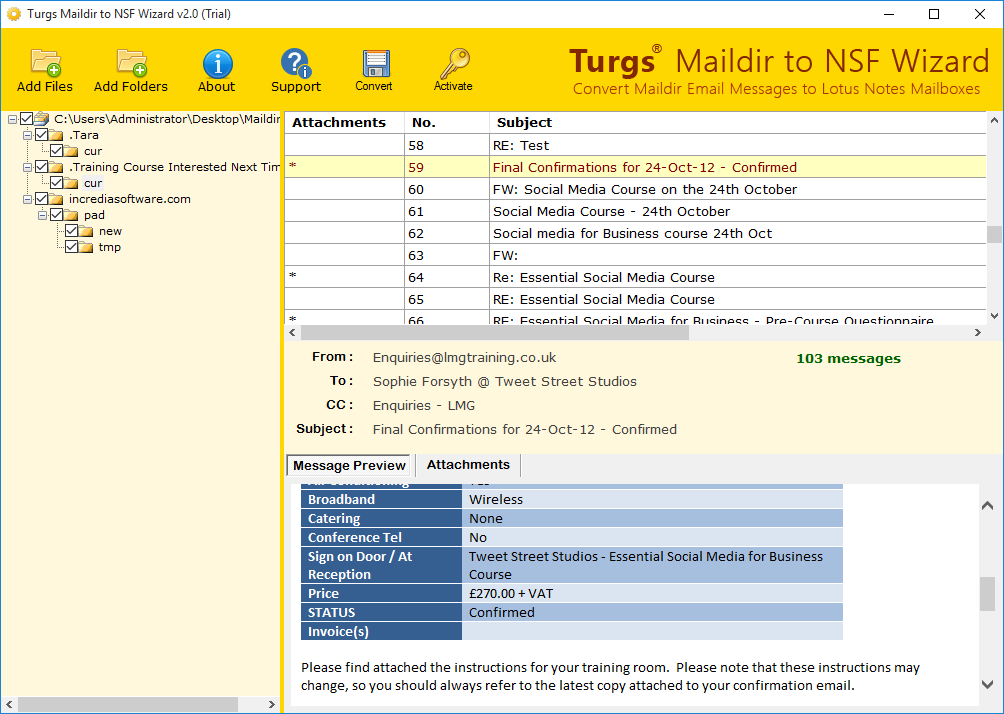Screen dimensions: 1004x714
Task: Uncheck cur checkbox under .Training Course
Action: coord(56,183)
